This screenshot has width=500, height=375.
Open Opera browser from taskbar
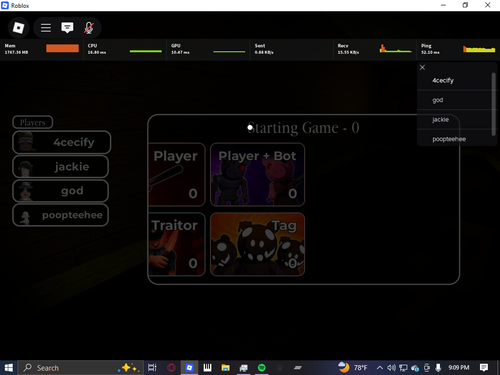171,368
